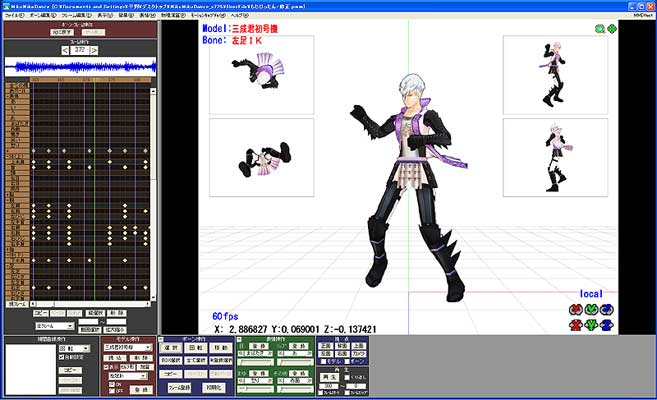Toggle the フレームスタート checkbox in play panel
The height and width of the screenshot is (400, 657).
click(x=321, y=393)
